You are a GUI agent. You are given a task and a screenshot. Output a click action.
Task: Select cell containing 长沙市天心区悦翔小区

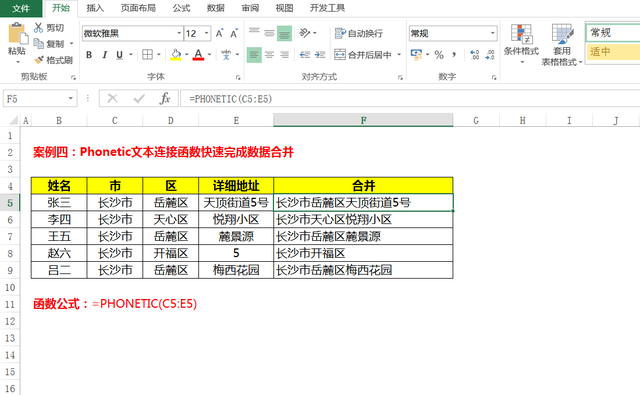point(363,220)
